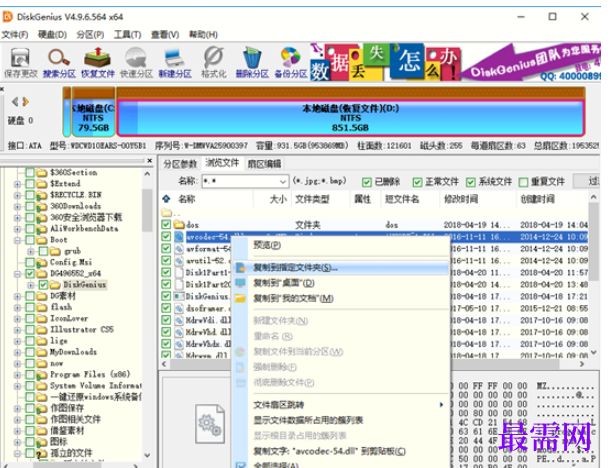Click the avformat-54 file icon
This screenshot has width=610, height=468.
click(179, 248)
